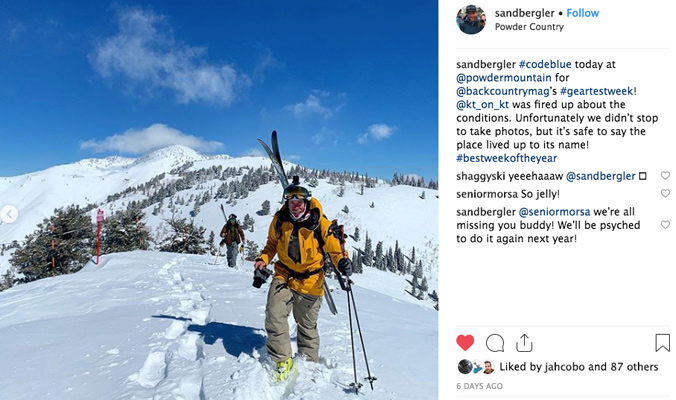Open sandbergler profile avatar picture
676x400 pixels.
click(x=471, y=20)
